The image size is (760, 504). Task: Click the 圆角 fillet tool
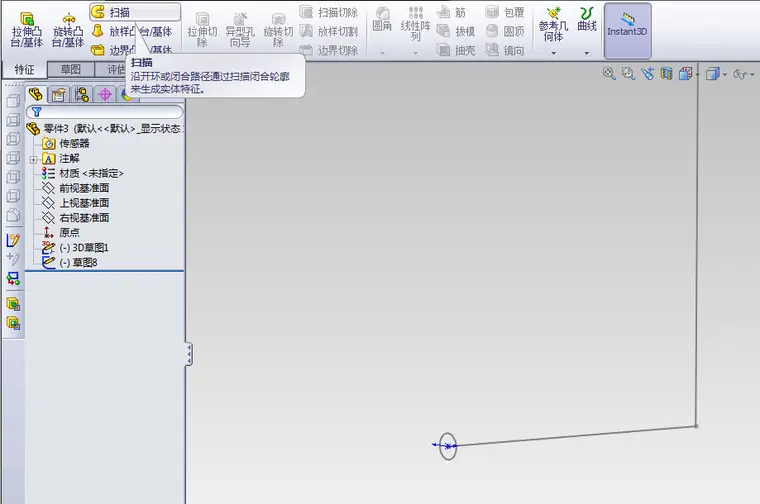[382, 19]
